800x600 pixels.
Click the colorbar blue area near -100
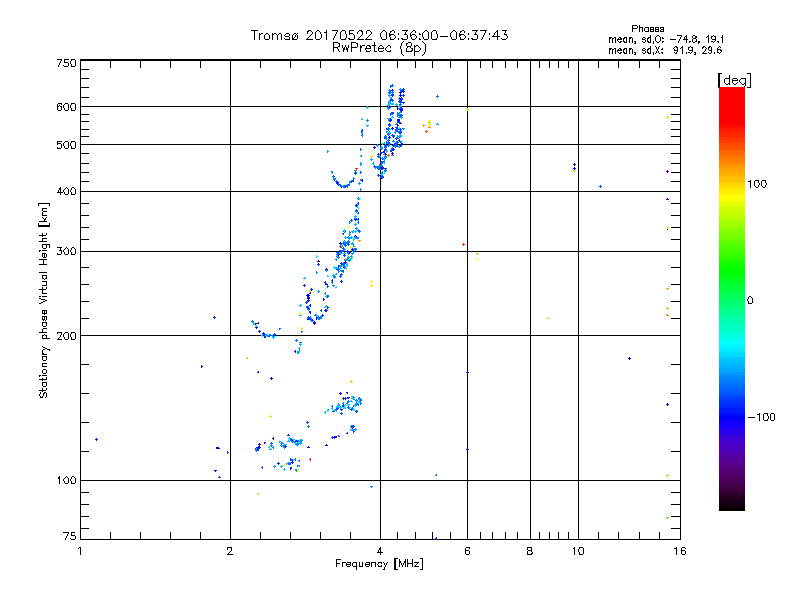coord(732,417)
